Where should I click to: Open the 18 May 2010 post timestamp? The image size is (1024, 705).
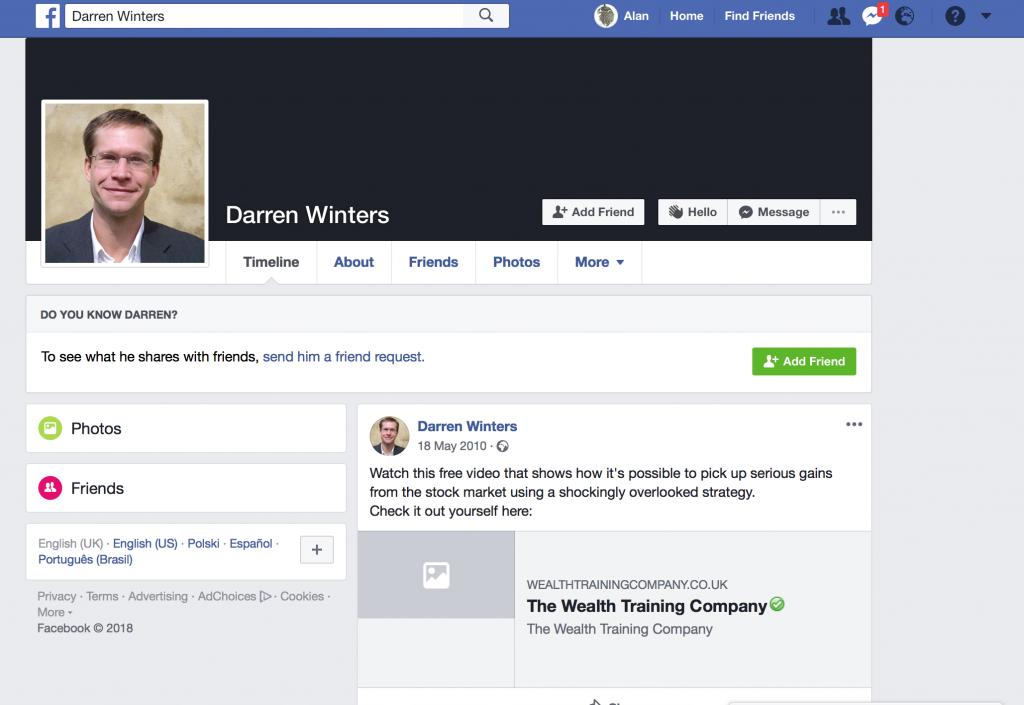[452, 446]
